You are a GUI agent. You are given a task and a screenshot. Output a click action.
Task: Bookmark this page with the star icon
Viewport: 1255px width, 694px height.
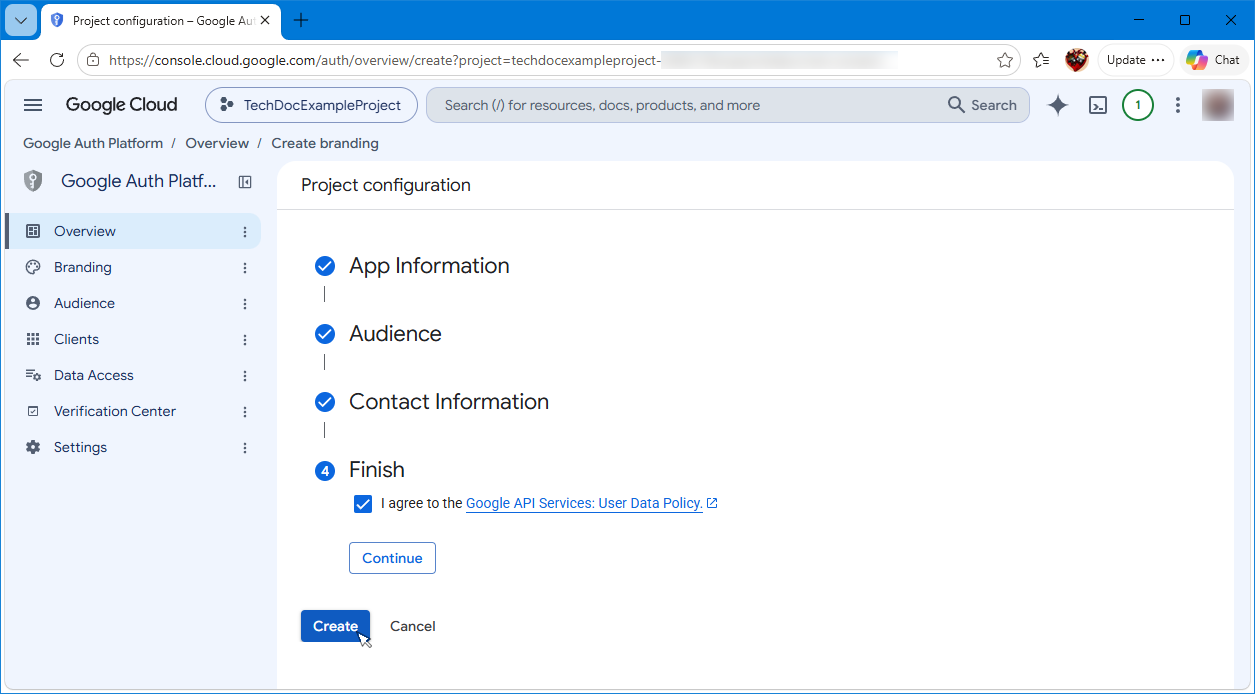tap(1005, 60)
